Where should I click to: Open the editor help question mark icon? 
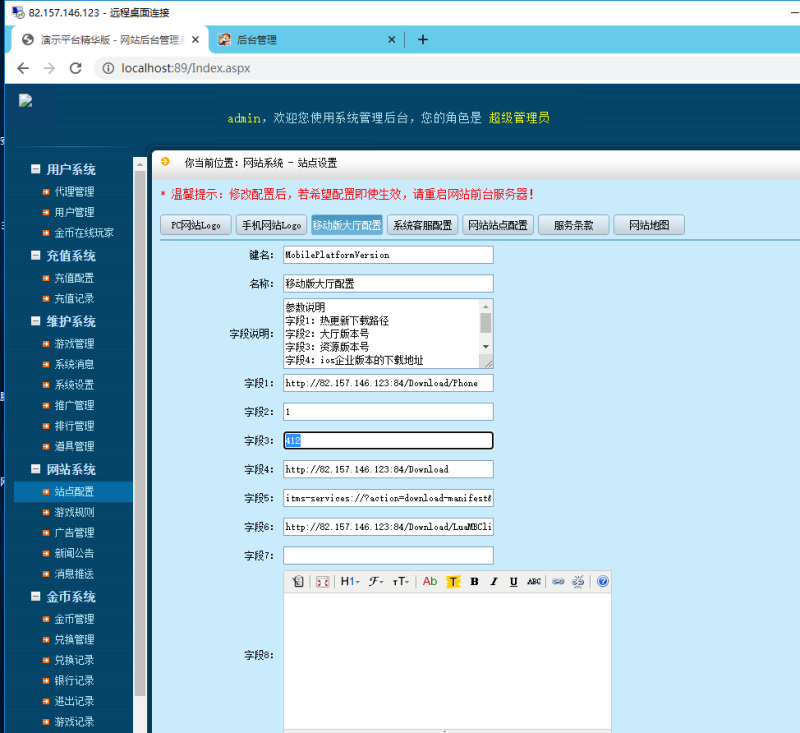coord(602,581)
